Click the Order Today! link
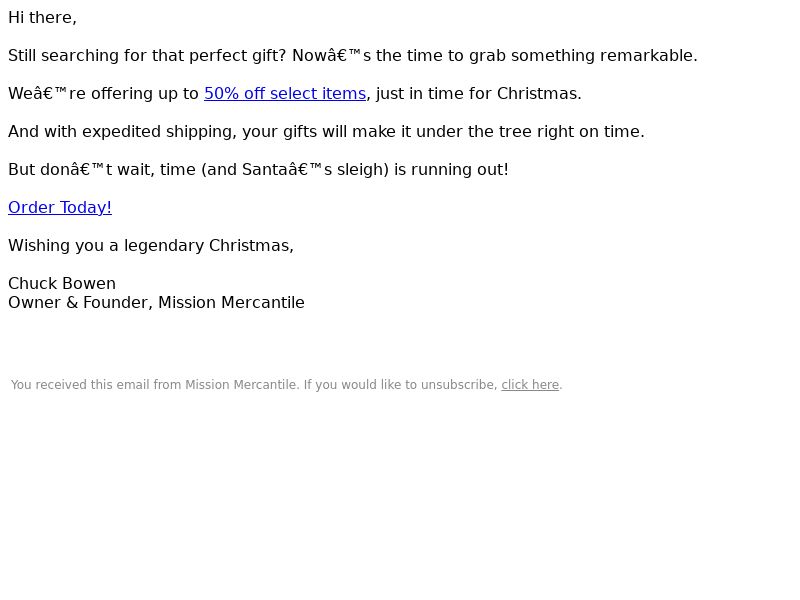This screenshot has width=800, height=600. point(60,208)
